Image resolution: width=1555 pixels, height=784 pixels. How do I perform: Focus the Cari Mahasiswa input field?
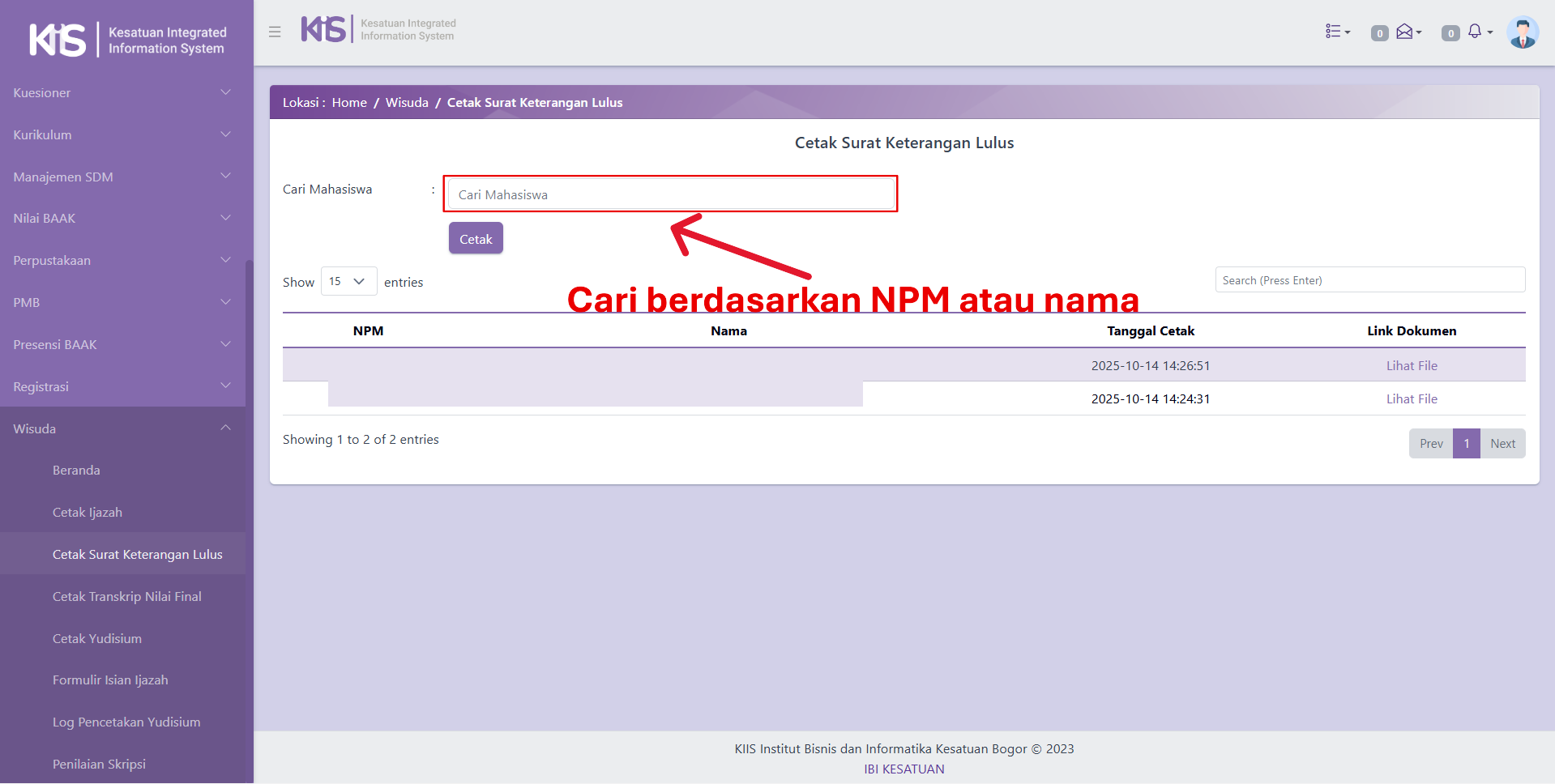point(670,194)
